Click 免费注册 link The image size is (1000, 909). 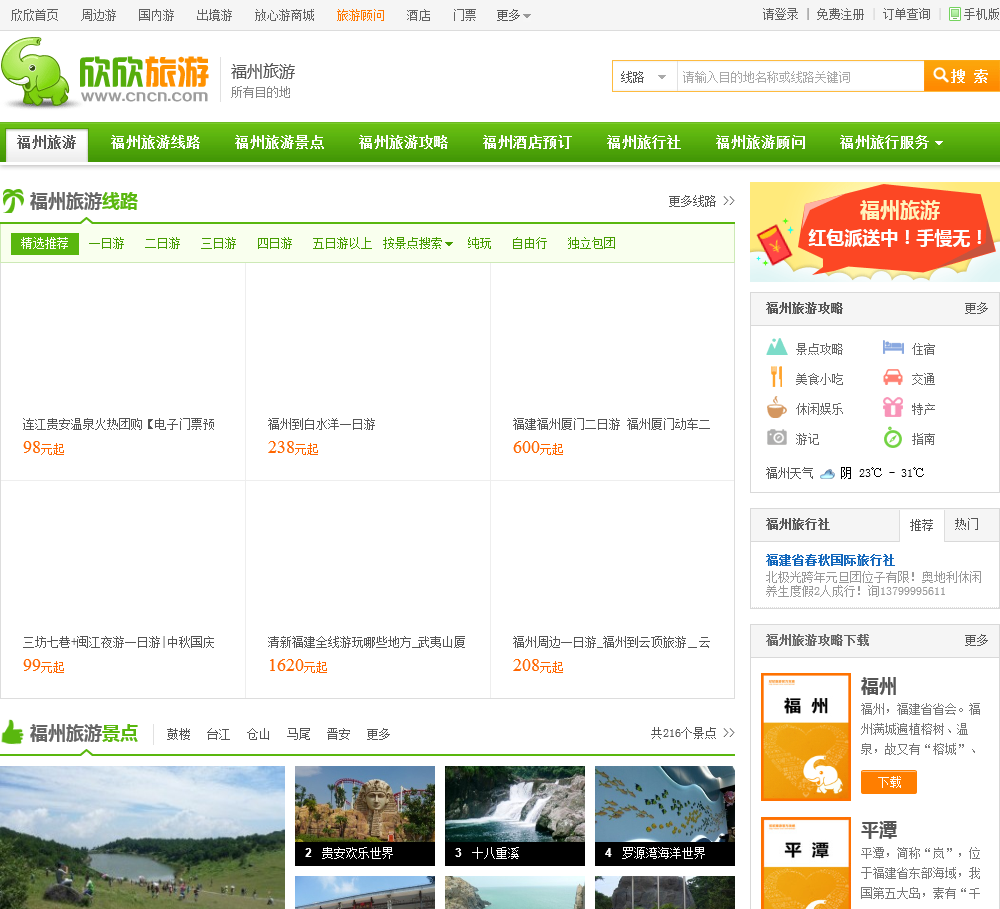841,14
